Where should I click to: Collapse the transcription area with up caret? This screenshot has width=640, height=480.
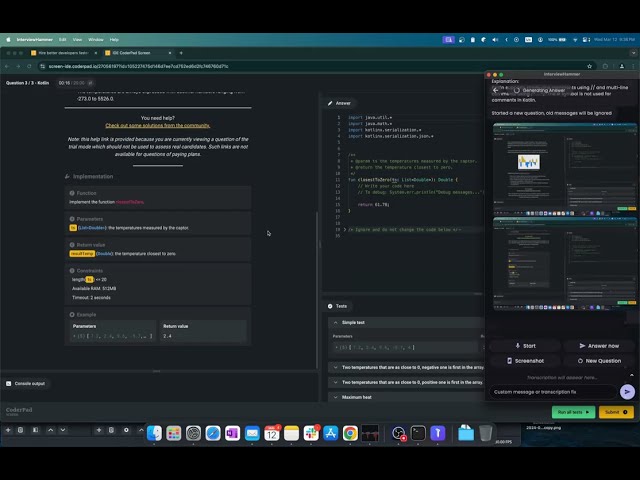coord(632,375)
